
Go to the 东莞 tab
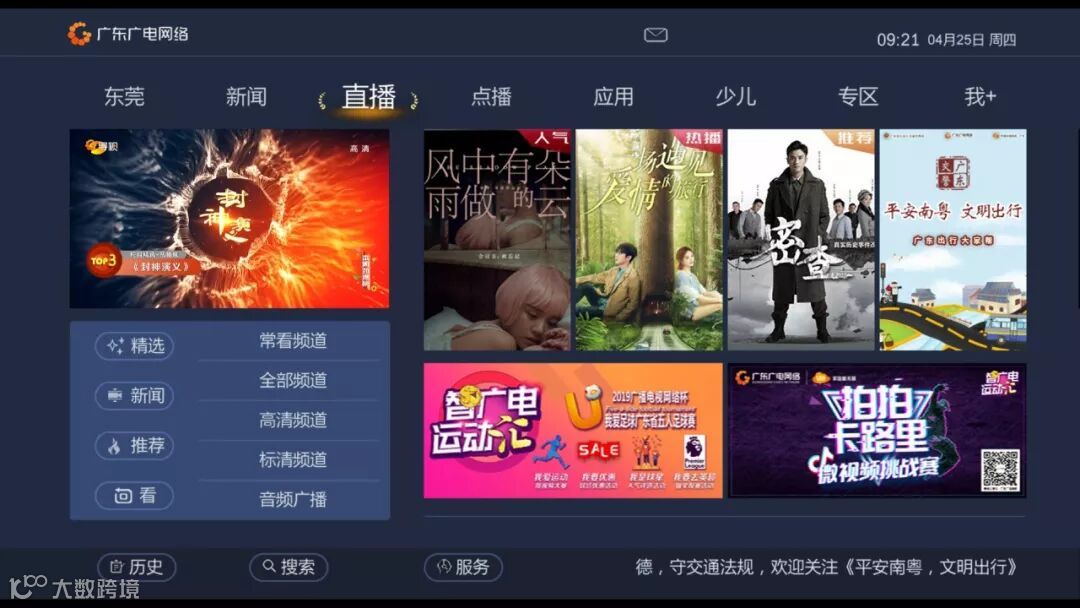(x=124, y=96)
